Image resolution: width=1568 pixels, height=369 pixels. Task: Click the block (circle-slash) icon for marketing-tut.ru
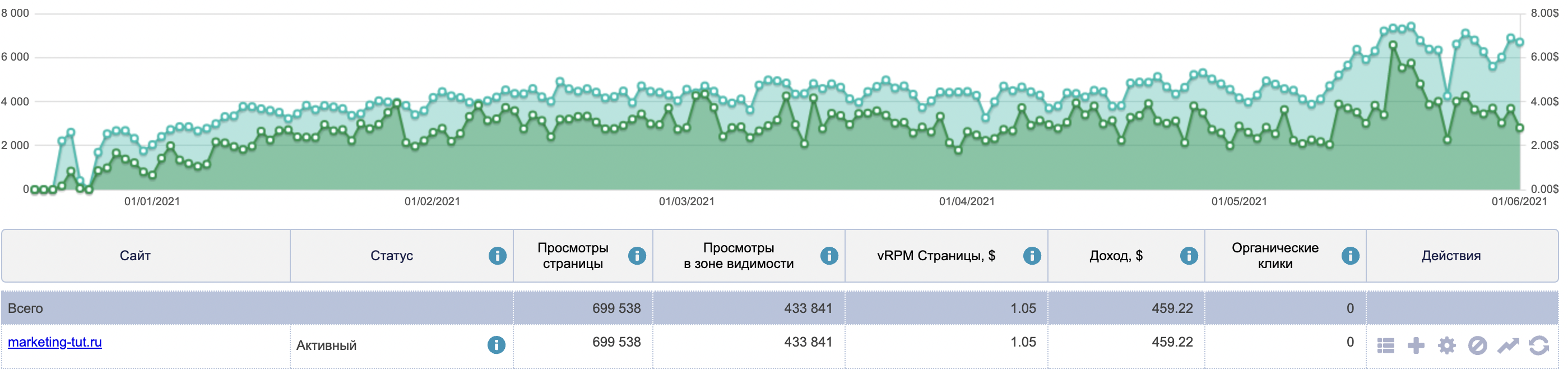coord(1477,346)
